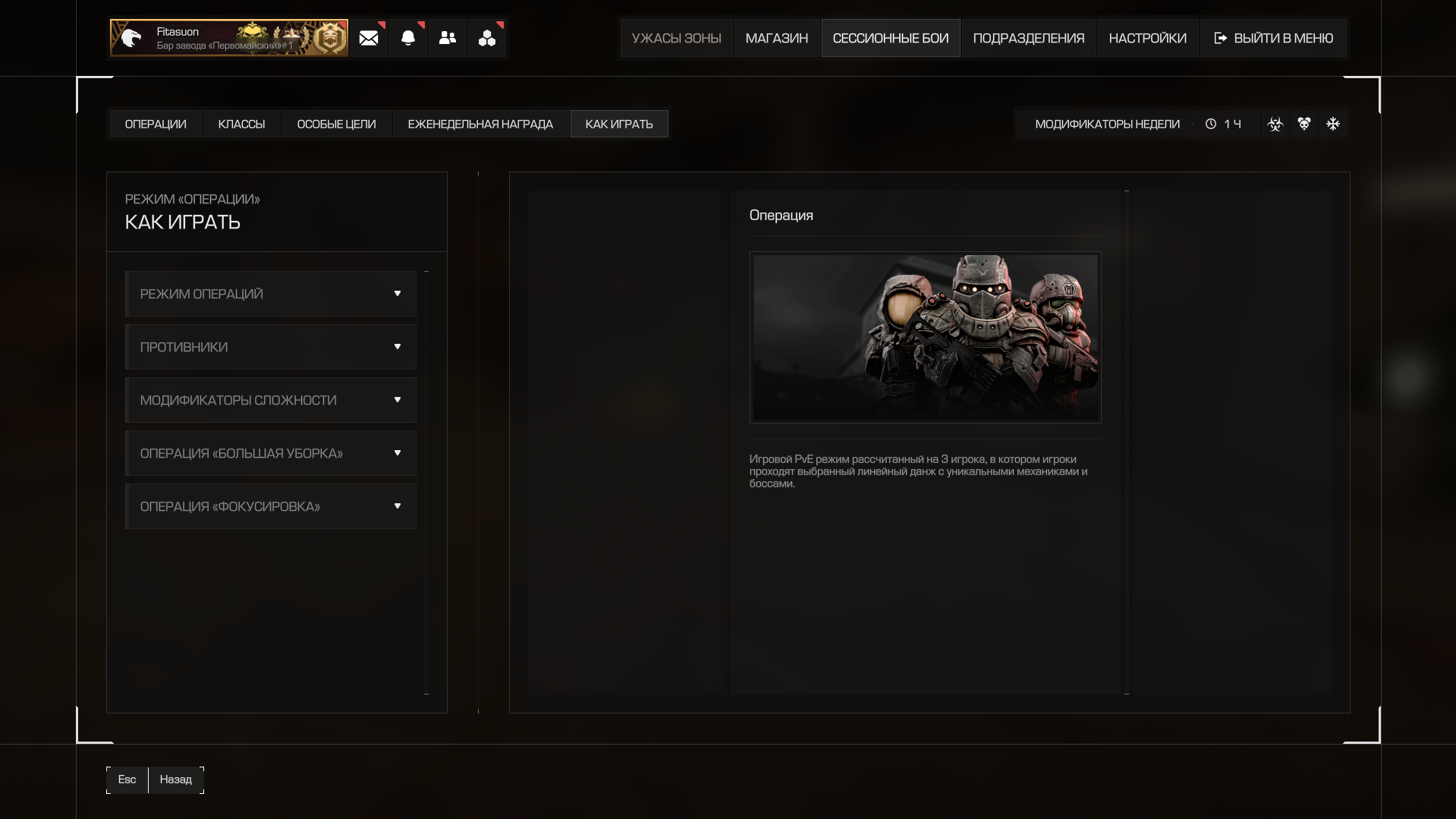Image resolution: width=1456 pixels, height=819 pixels.
Task: Open the mail envelope inbox icon
Action: click(369, 38)
